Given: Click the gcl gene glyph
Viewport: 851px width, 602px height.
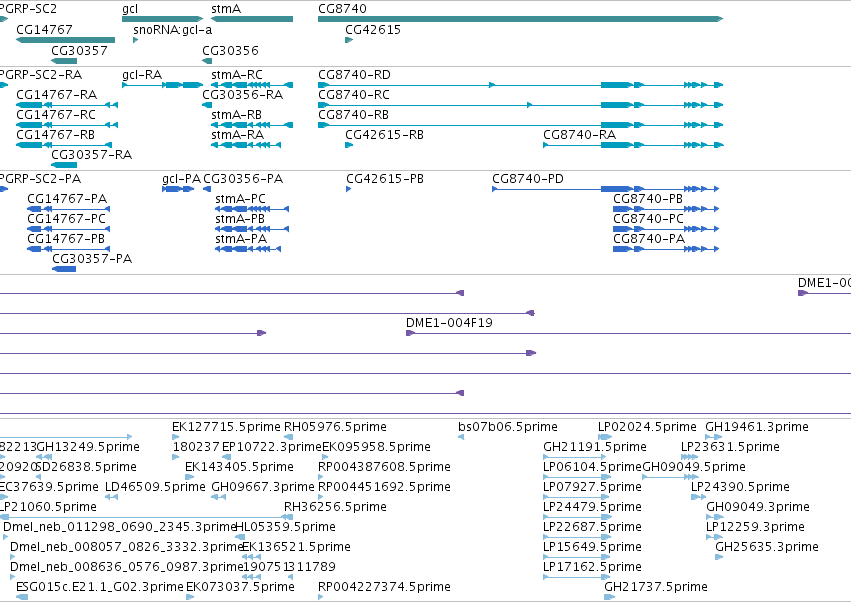Looking at the screenshot, I should coord(162,19).
